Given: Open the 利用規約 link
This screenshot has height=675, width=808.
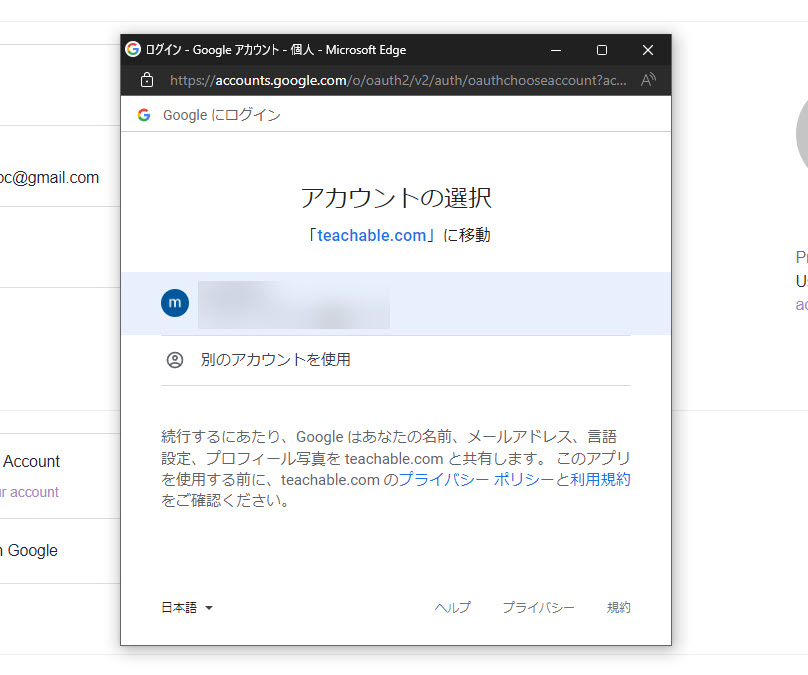Looking at the screenshot, I should tap(600, 479).
